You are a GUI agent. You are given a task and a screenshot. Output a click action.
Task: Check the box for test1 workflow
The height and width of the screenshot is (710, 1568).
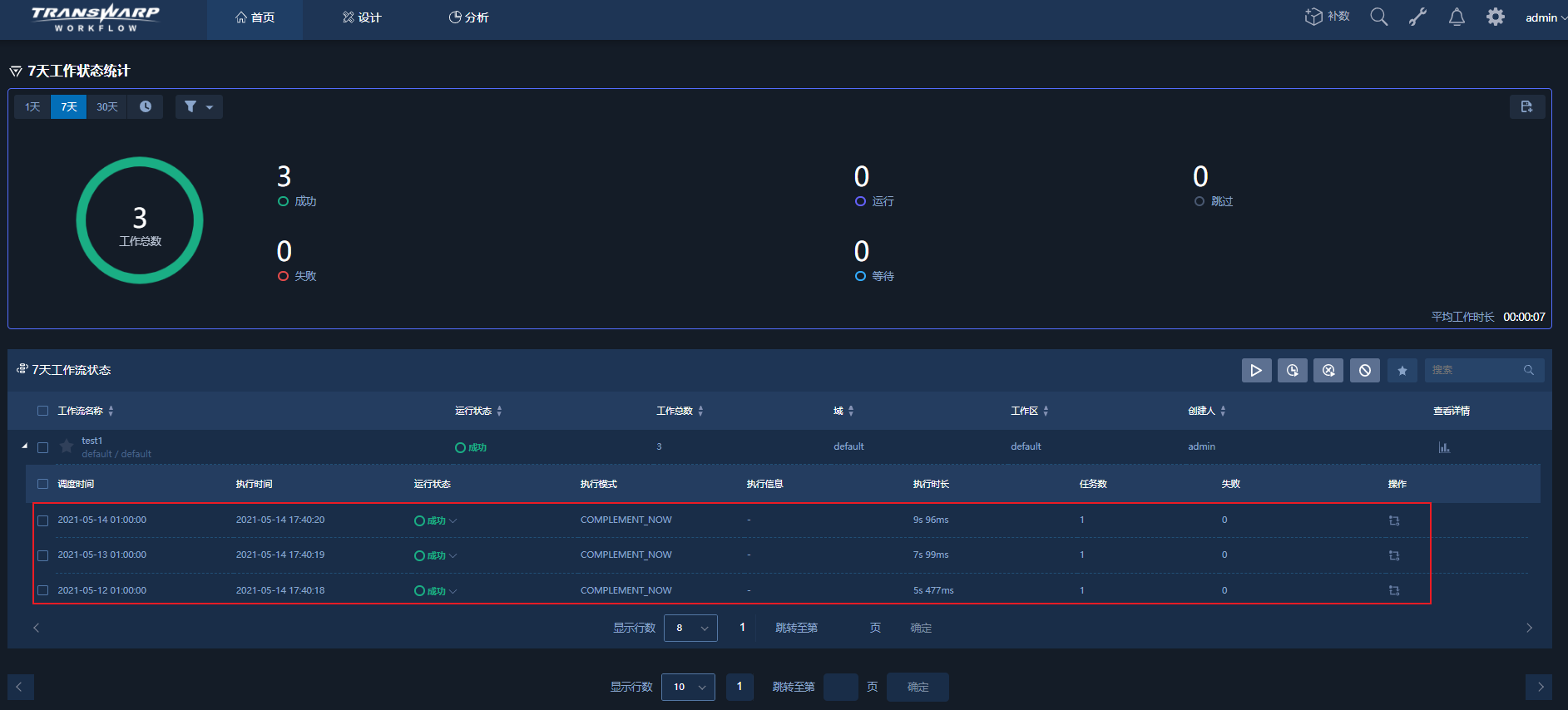pos(43,447)
